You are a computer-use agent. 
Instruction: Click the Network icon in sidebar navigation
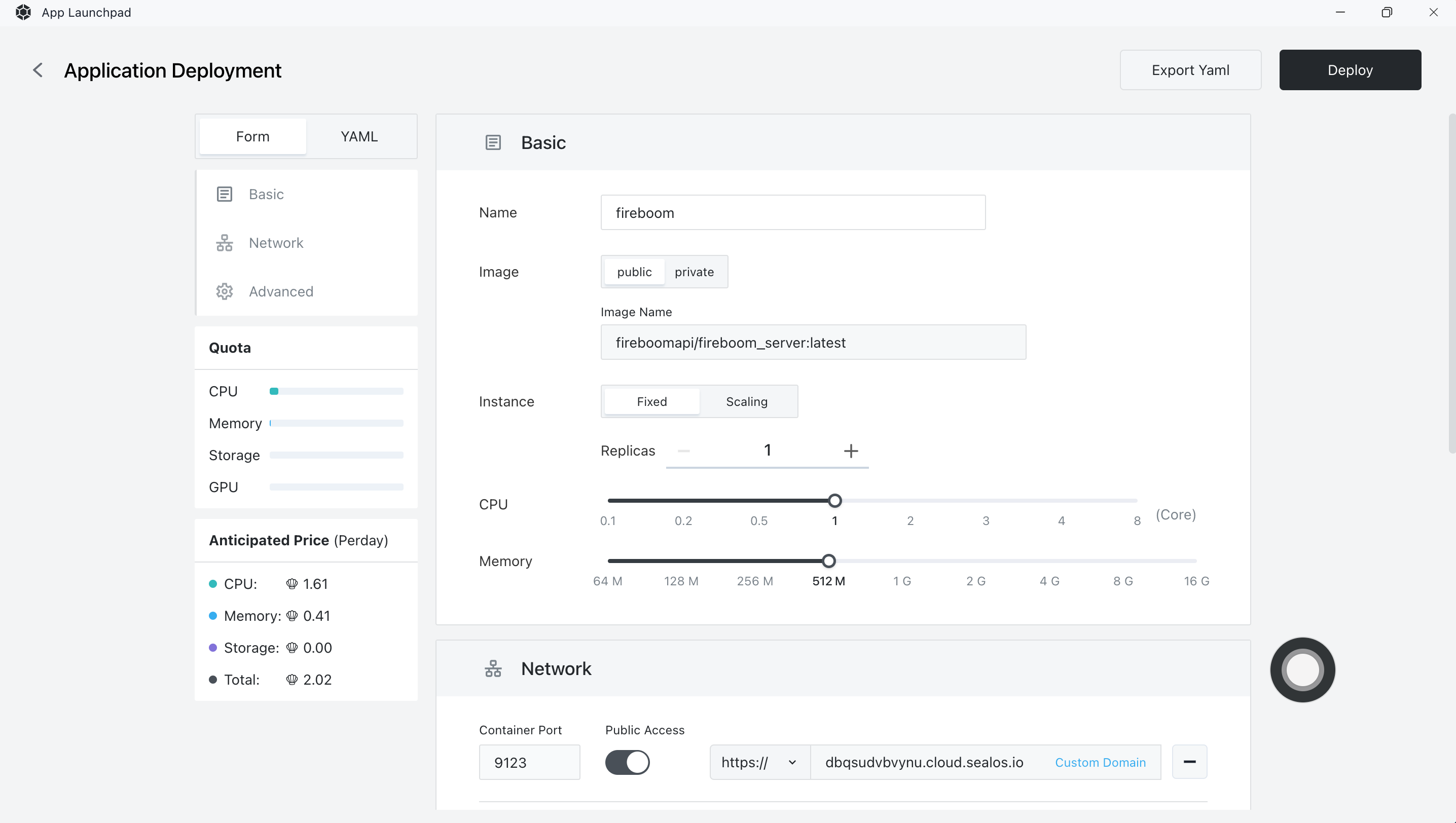tap(225, 242)
